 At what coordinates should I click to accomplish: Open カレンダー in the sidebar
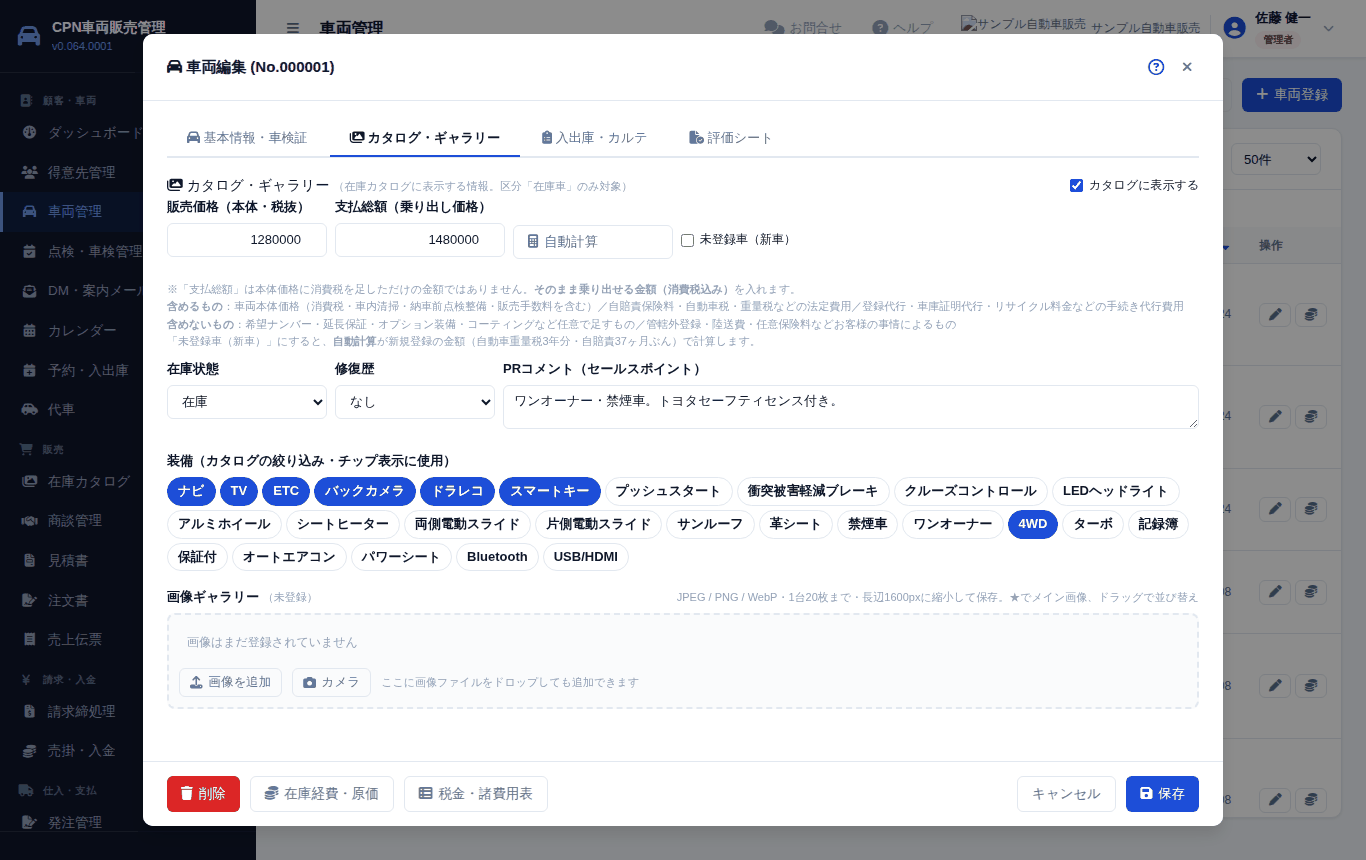pyautogui.click(x=72, y=330)
